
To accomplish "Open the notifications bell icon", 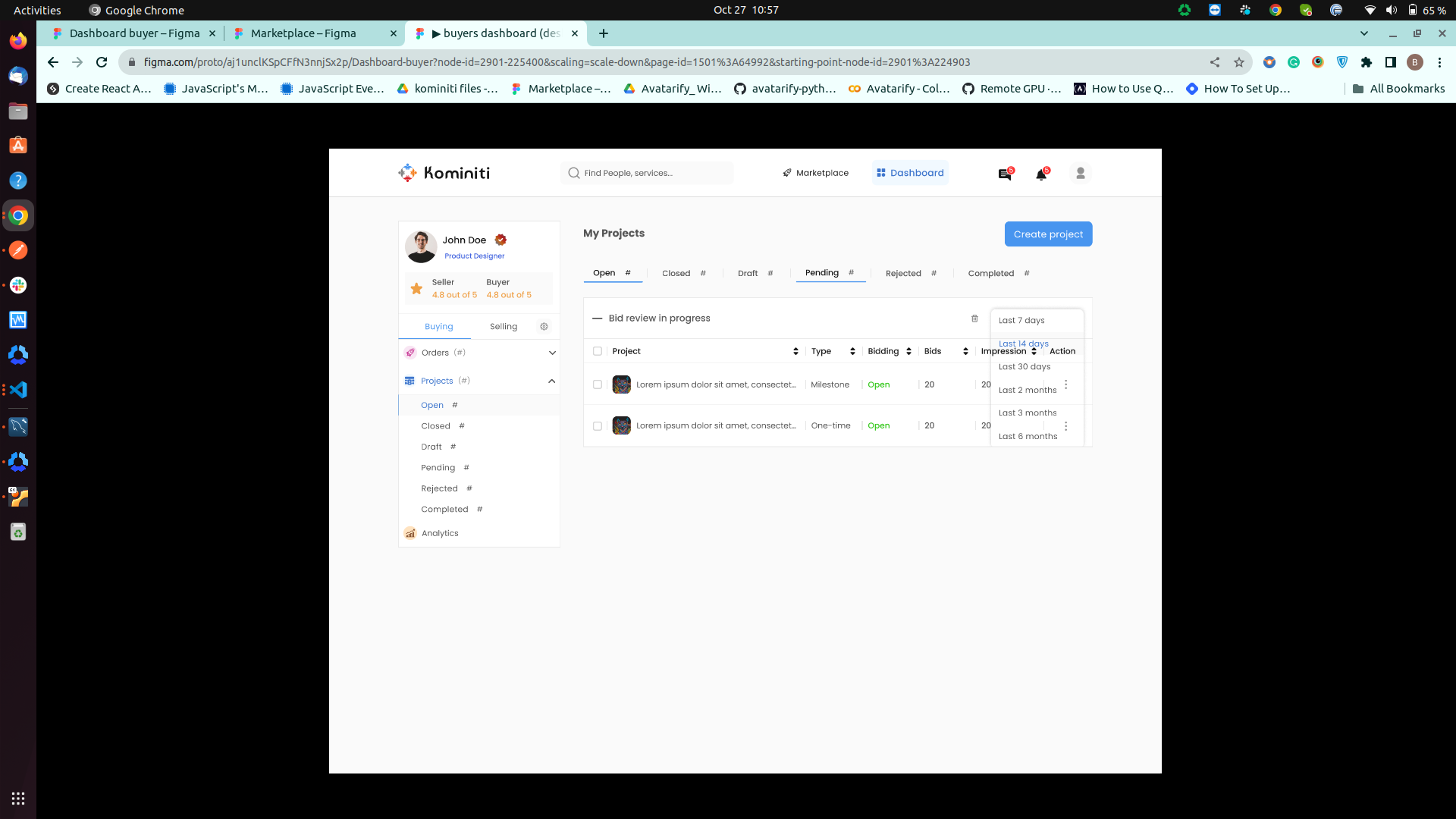I will [x=1041, y=174].
